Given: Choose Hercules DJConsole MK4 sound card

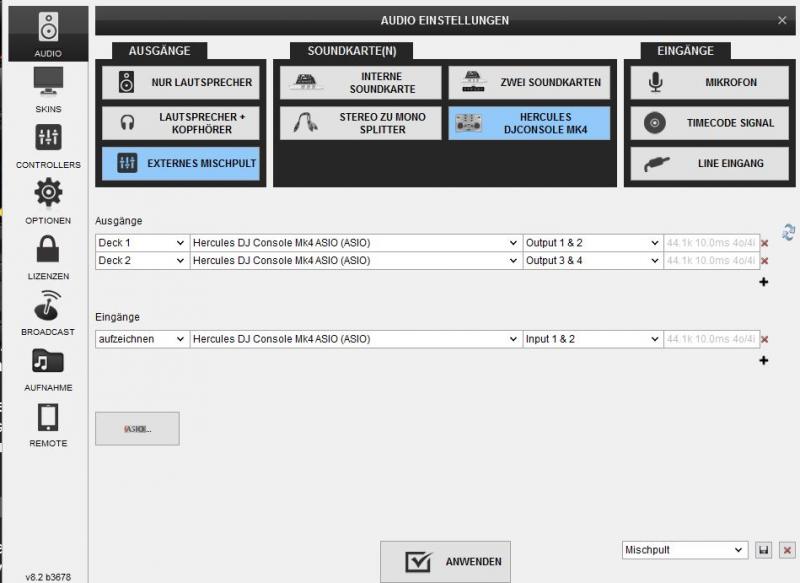Looking at the screenshot, I should [x=529, y=123].
